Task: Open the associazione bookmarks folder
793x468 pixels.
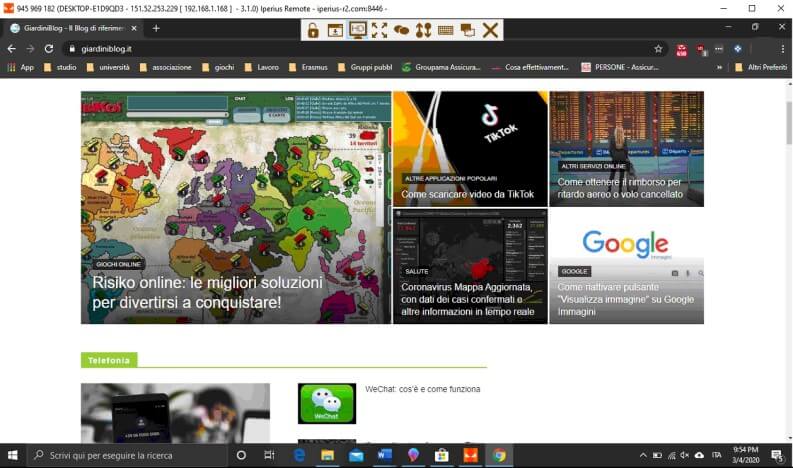Action: pyautogui.click(x=166, y=67)
